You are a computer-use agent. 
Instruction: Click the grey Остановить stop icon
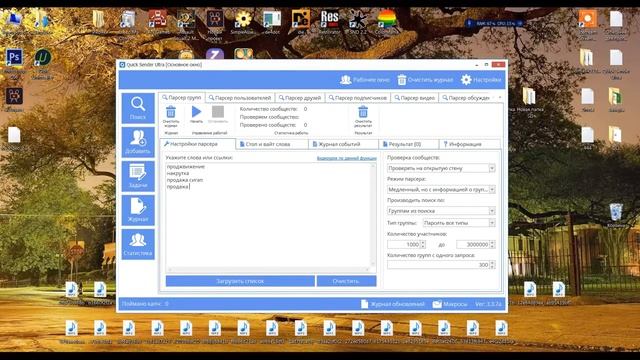coord(218,111)
